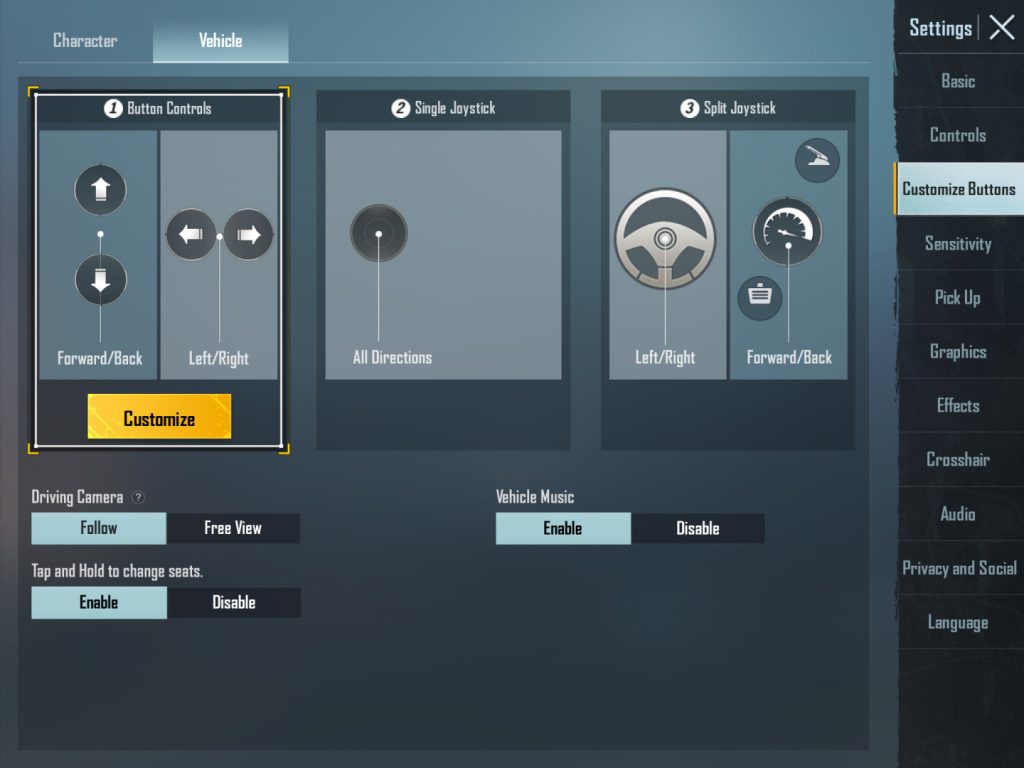The width and height of the screenshot is (1024, 768).
Task: Click the Vehicle Music label
Action: (x=535, y=497)
